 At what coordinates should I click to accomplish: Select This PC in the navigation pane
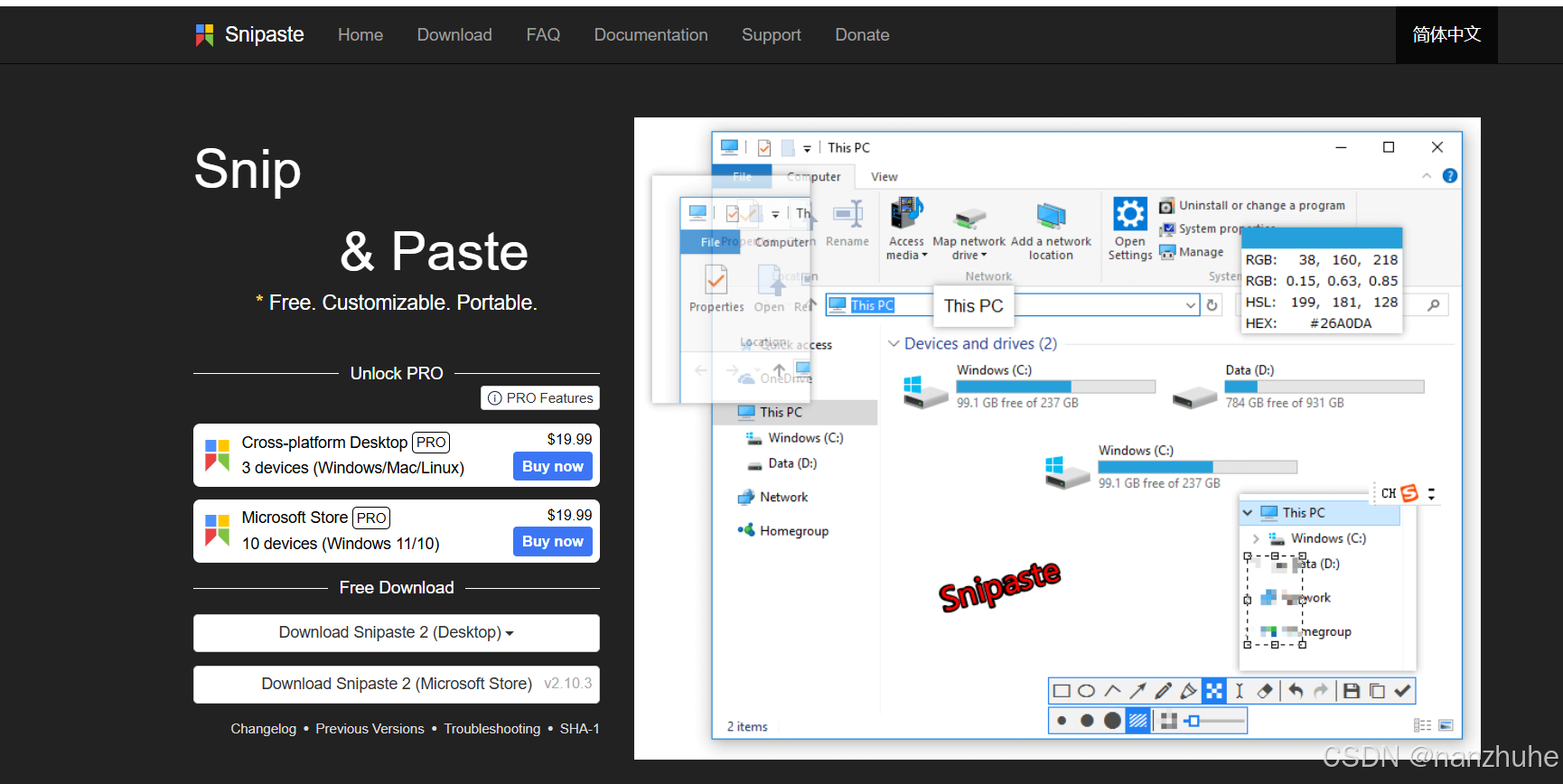point(795,412)
